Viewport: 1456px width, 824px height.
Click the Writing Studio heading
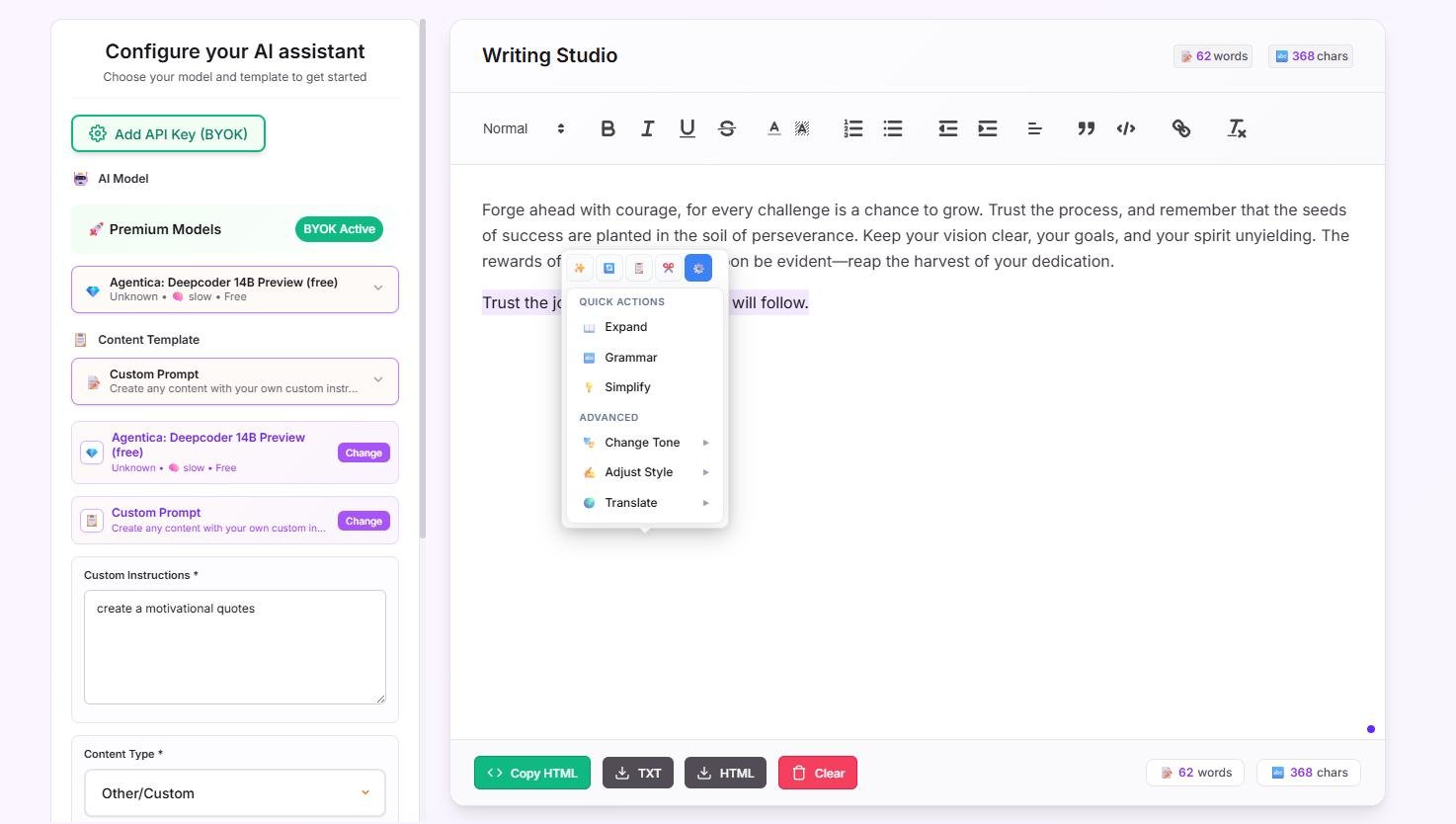[x=549, y=55]
